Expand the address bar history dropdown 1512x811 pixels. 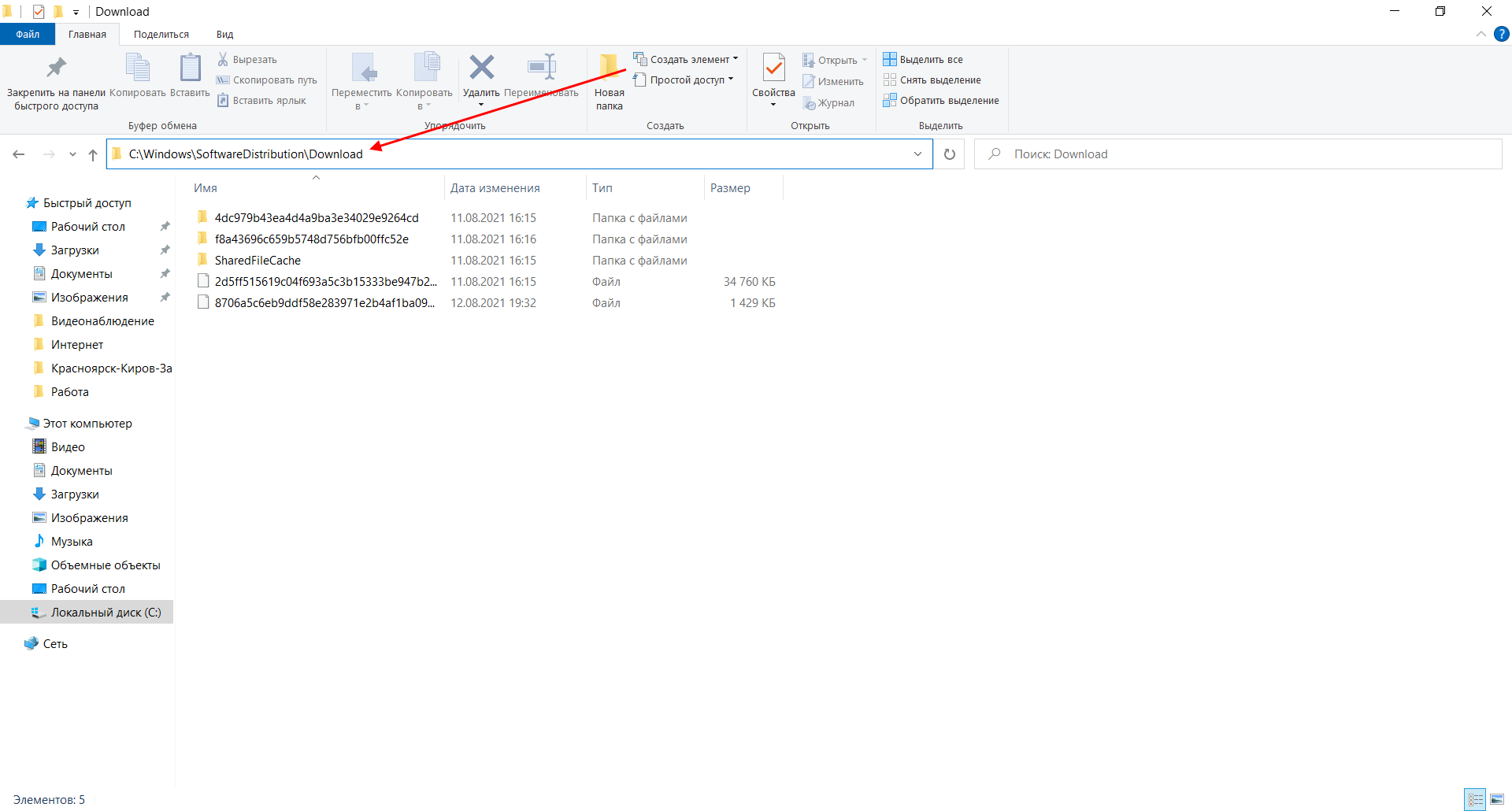(x=917, y=154)
